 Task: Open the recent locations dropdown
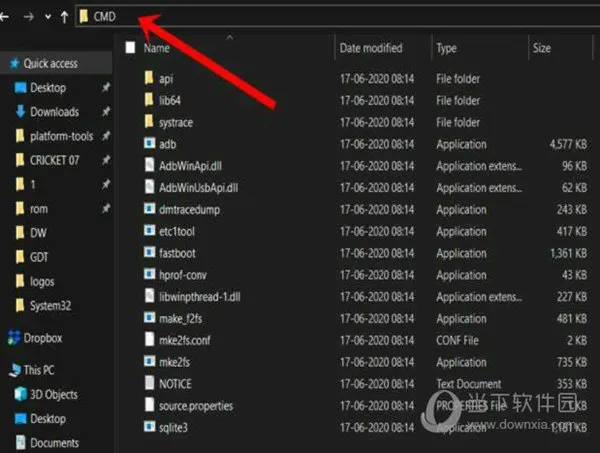47,17
